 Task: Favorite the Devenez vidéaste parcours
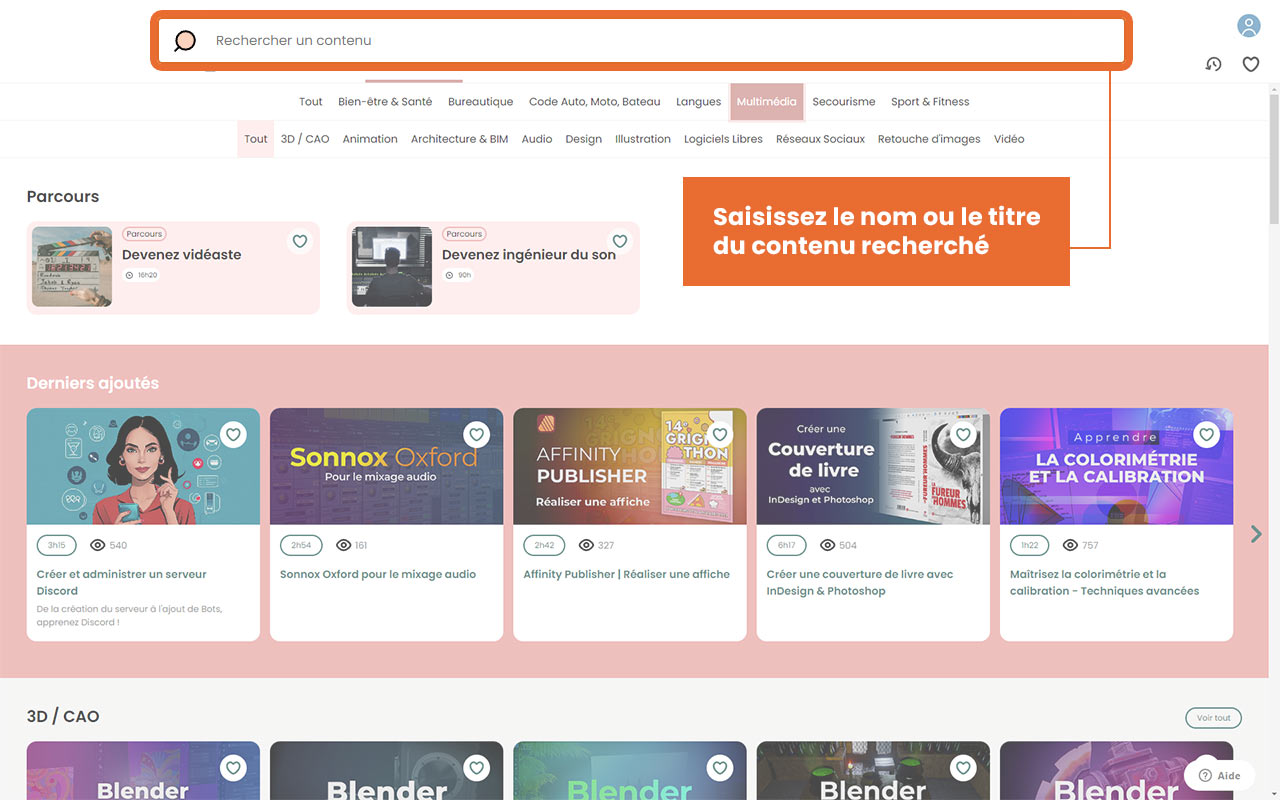[299, 241]
